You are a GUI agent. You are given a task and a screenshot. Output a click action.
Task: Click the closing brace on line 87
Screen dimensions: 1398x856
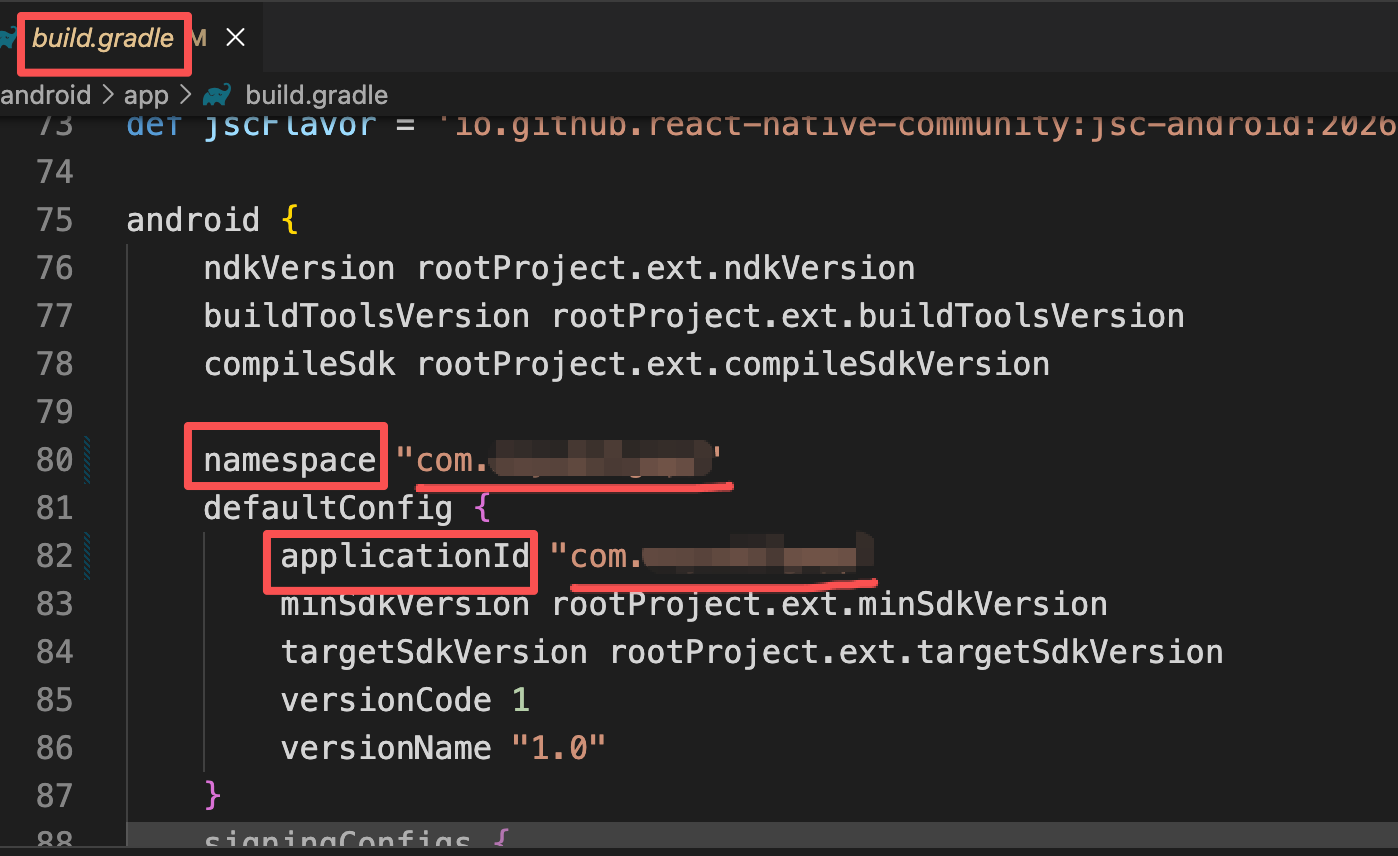[212, 796]
